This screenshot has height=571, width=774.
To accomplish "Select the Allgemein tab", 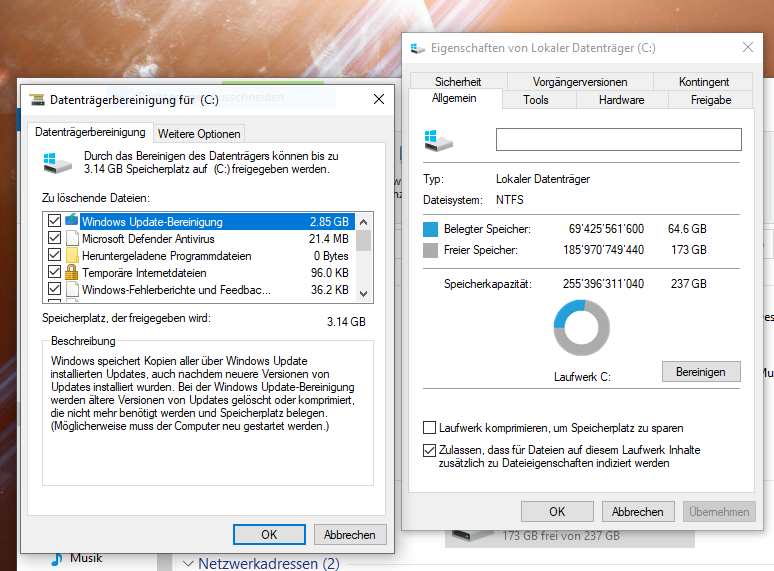I will pyautogui.click(x=454, y=98).
